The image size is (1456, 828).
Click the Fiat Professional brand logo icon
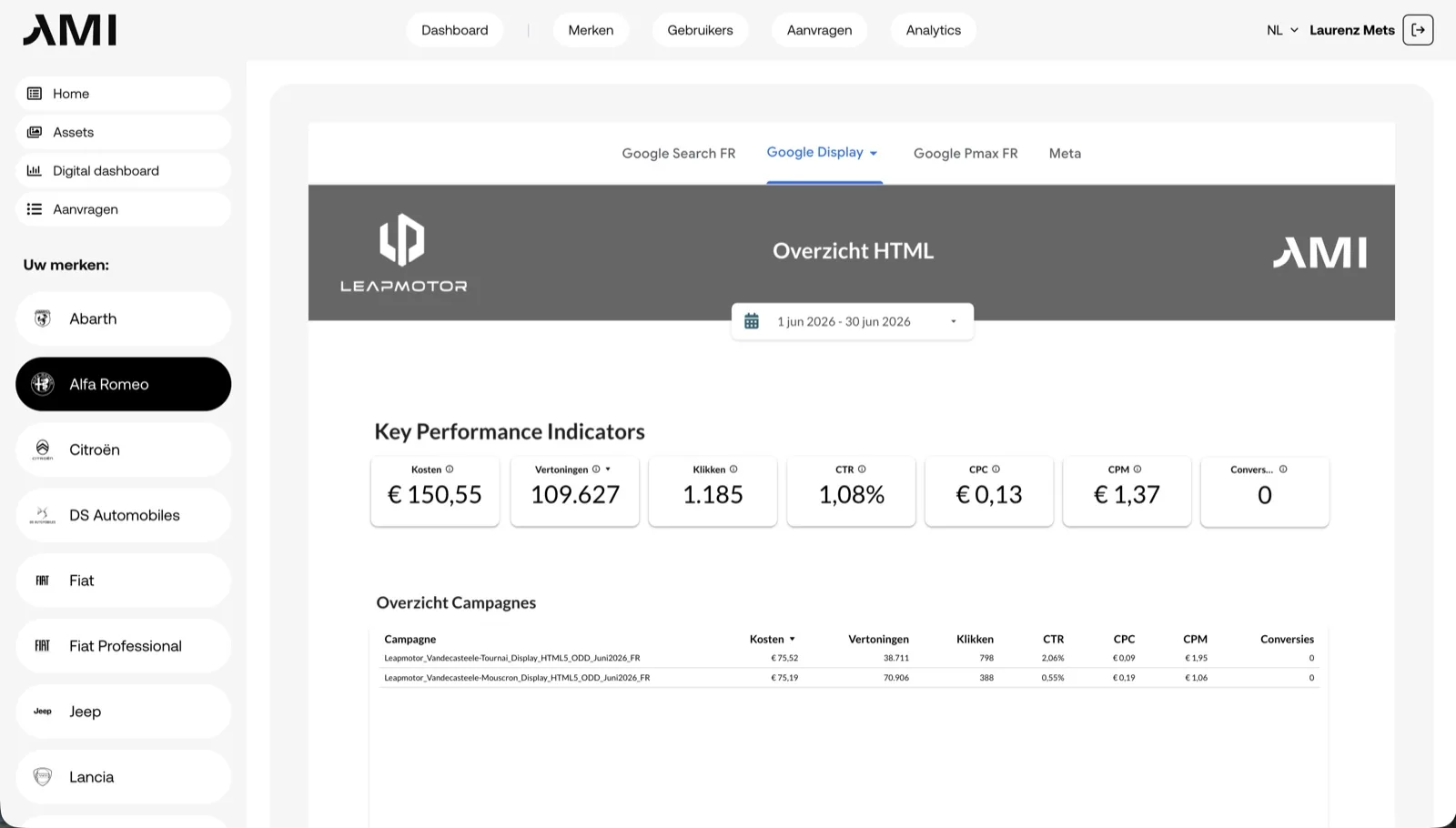43,646
